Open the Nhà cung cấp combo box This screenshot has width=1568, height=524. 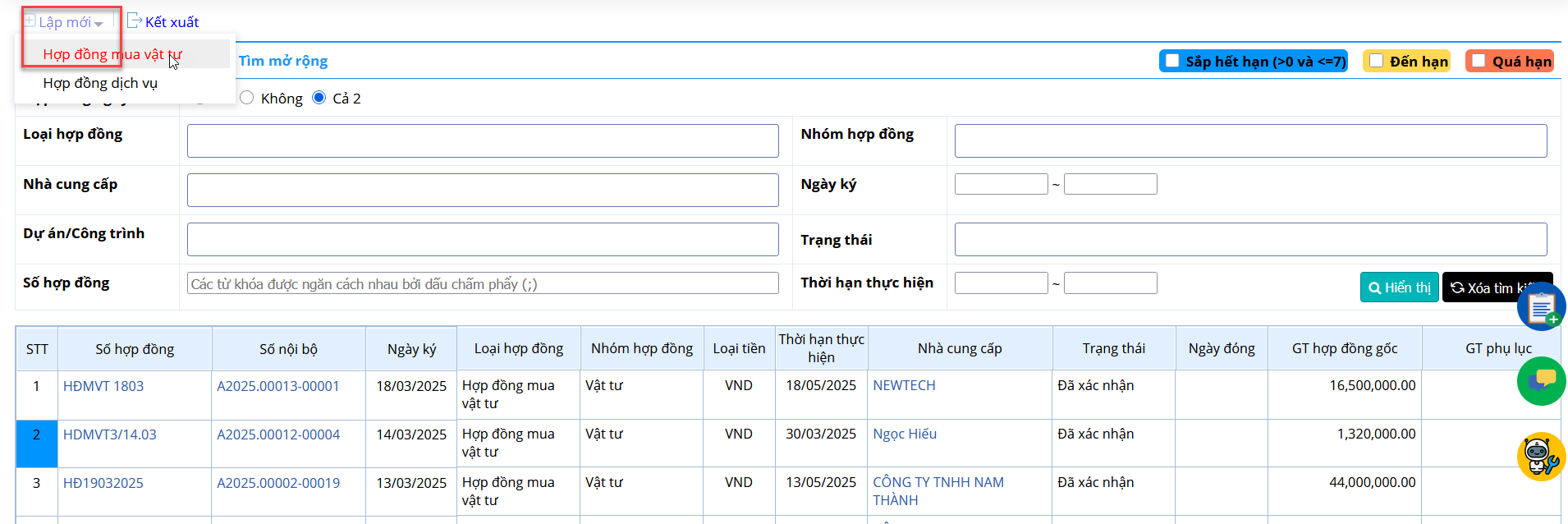coord(483,190)
